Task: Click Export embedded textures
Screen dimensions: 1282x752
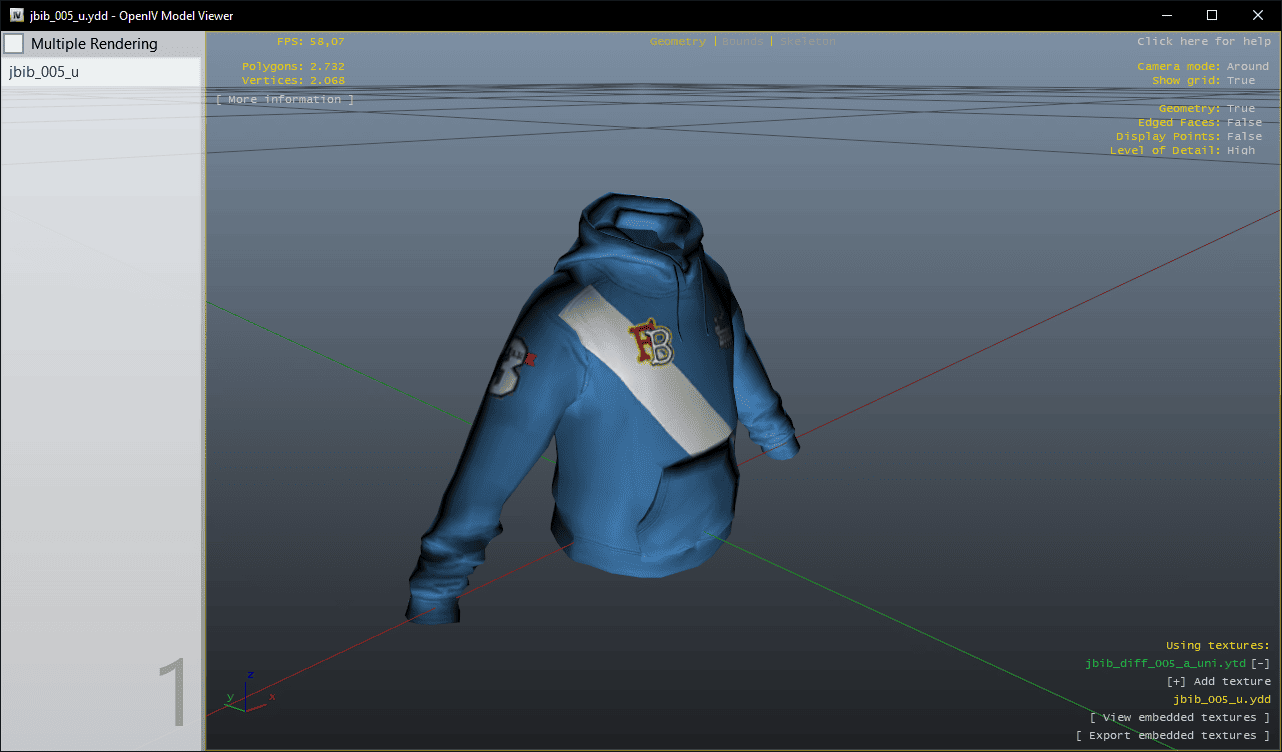Action: (x=1173, y=735)
